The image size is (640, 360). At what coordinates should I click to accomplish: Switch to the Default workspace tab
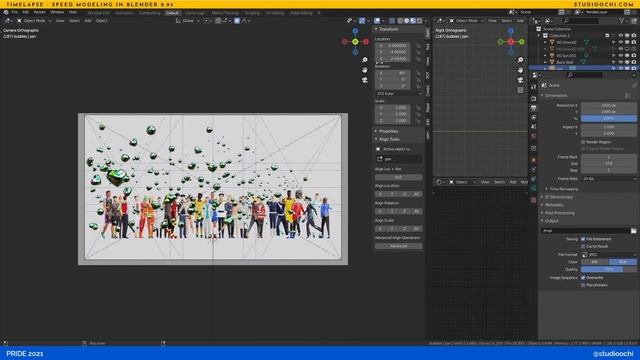point(172,13)
